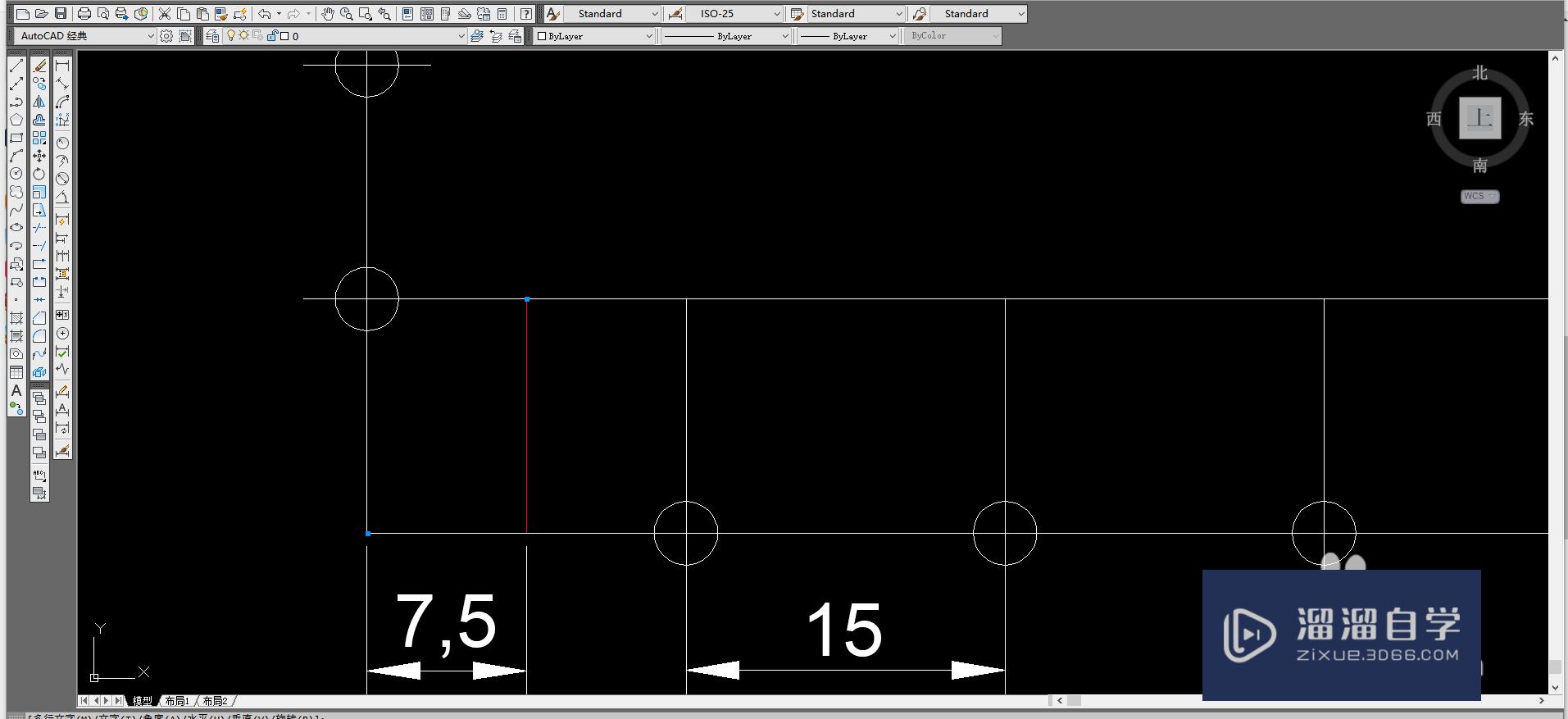
Task: Print the drawing with the Plot icon
Action: 84,14
